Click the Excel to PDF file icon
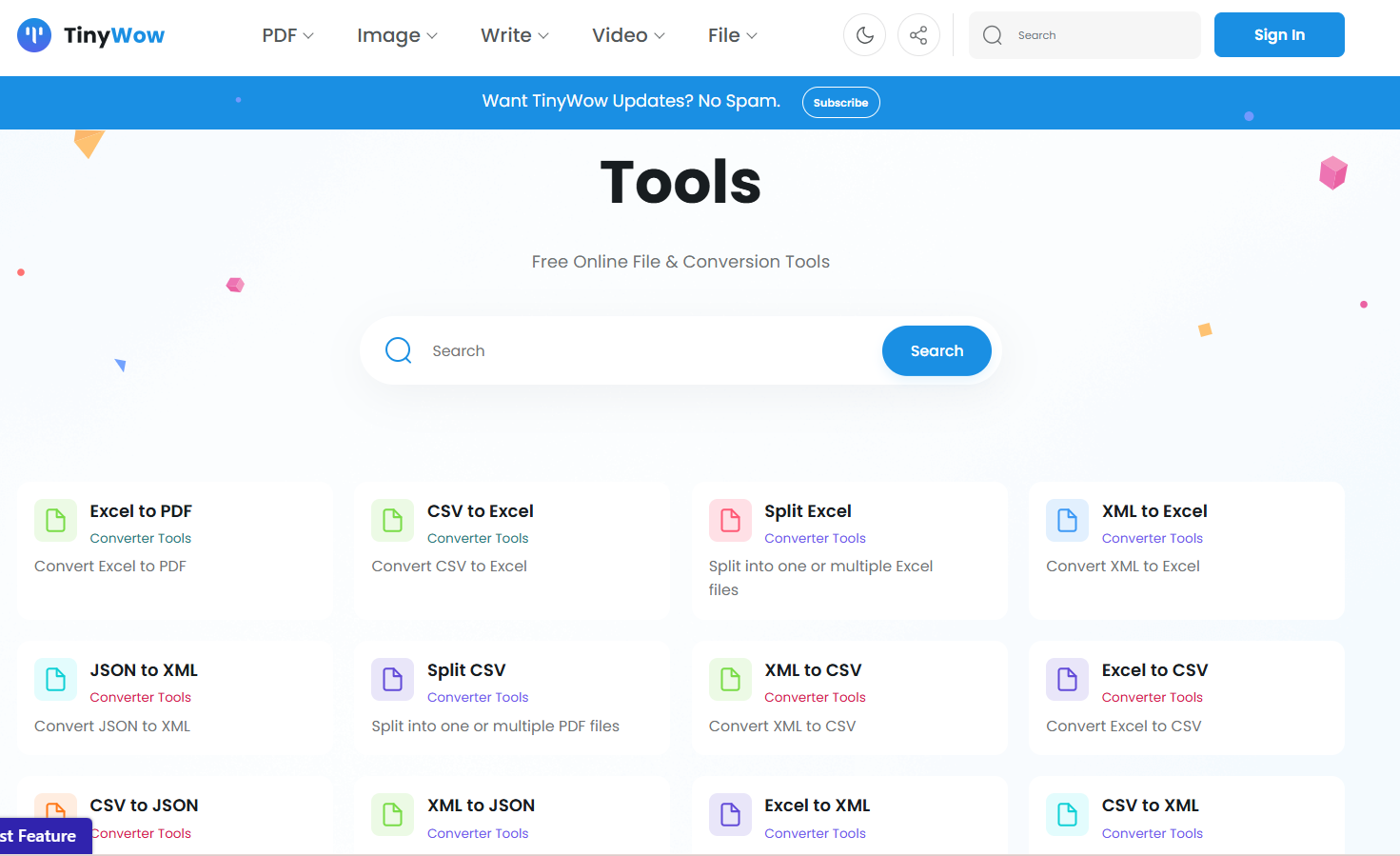This screenshot has height=856, width=1400. point(56,520)
